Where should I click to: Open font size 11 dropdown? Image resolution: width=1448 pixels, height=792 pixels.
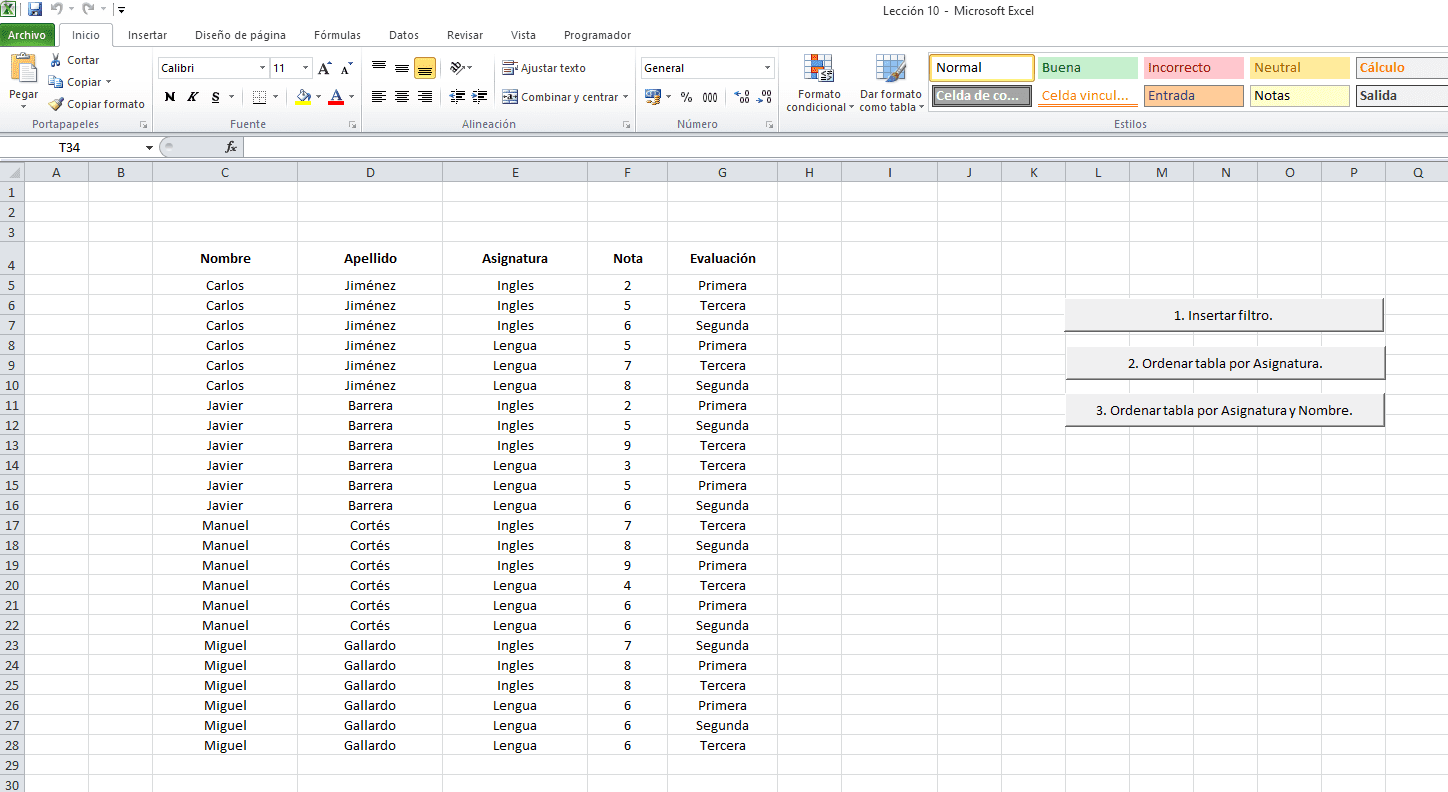click(305, 68)
